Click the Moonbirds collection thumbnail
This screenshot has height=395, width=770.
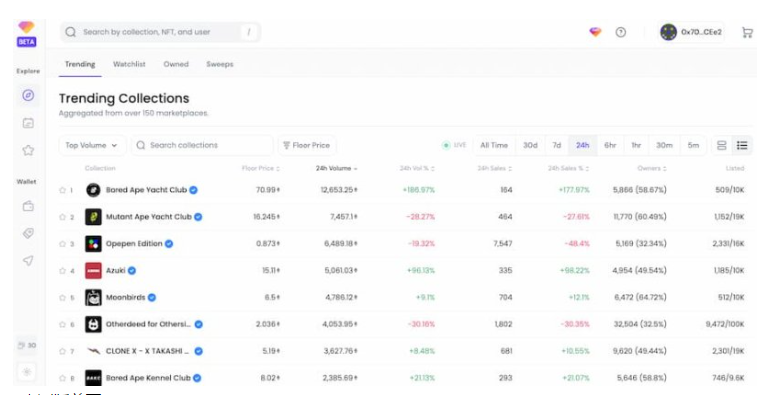pos(93,298)
